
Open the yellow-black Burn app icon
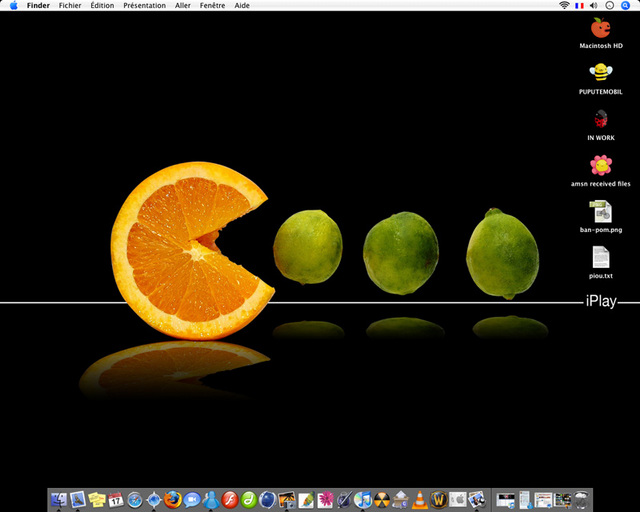pos(382,499)
